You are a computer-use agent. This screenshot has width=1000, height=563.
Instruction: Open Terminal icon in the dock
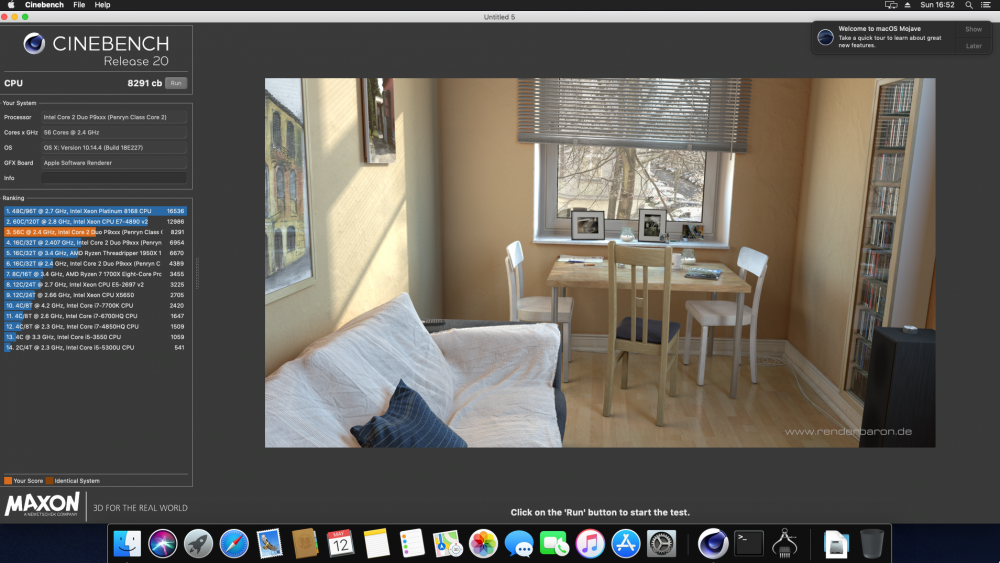click(749, 544)
